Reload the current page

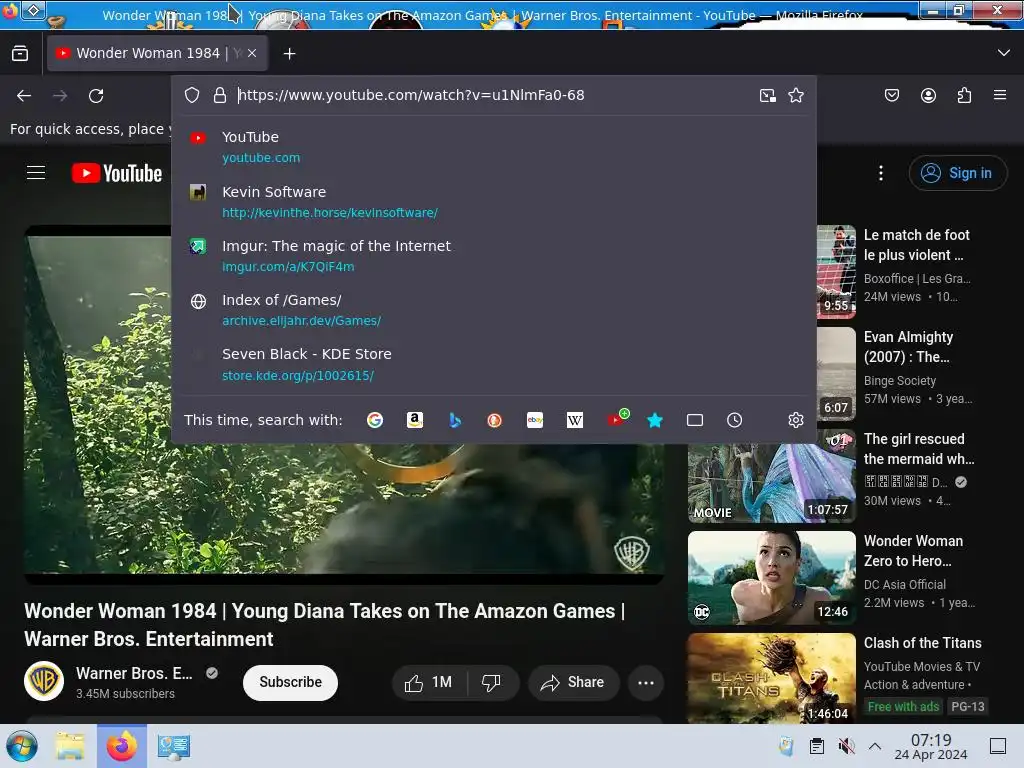[x=97, y=96]
